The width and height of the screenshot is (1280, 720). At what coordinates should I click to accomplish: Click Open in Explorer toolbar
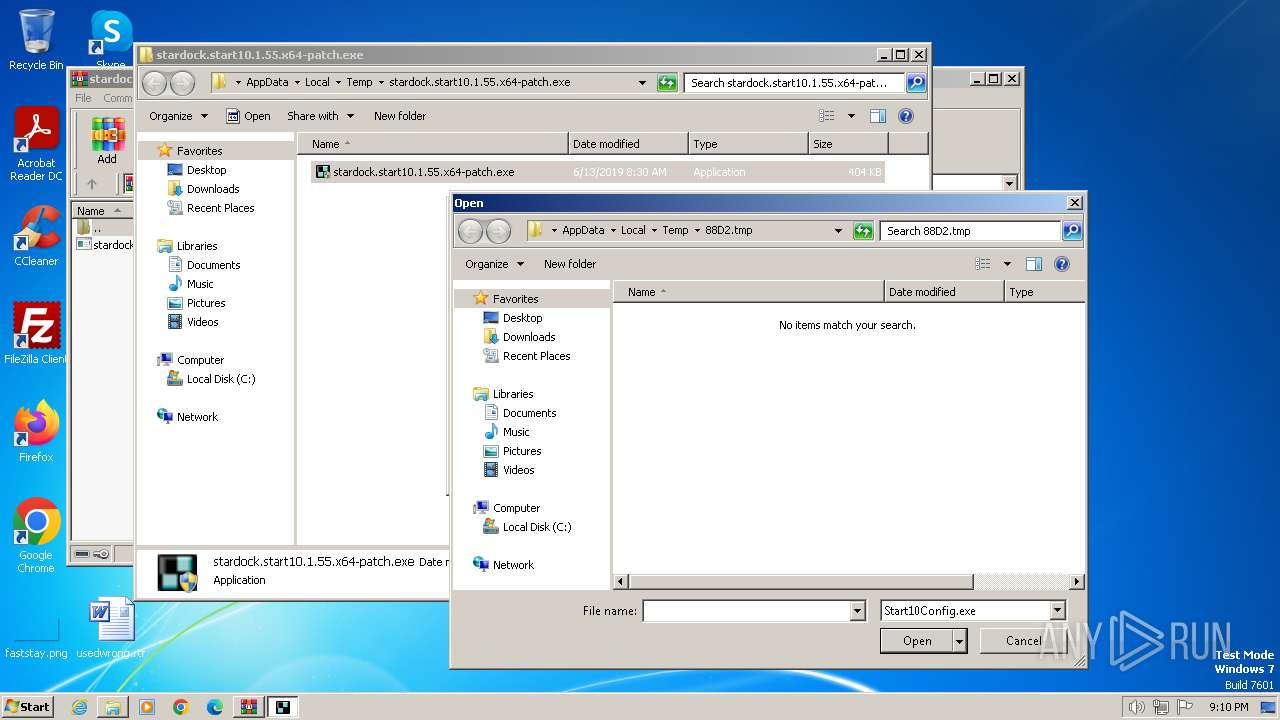pos(248,116)
